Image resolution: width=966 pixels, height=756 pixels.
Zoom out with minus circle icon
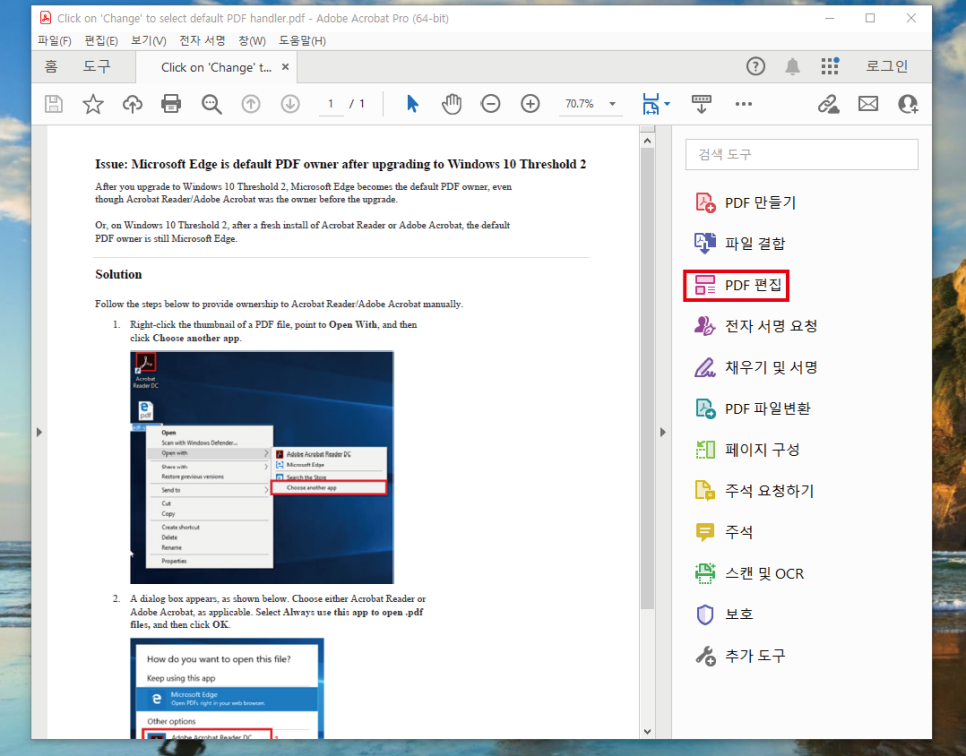point(491,104)
